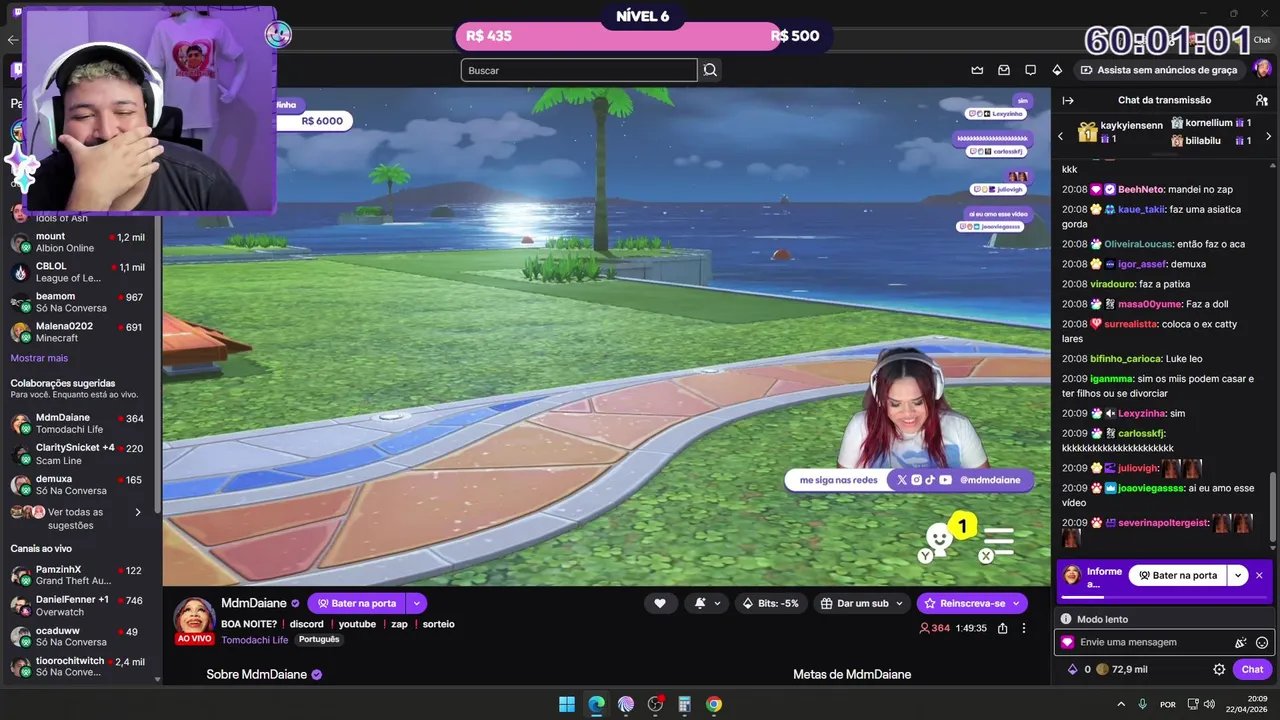
Task: Collapse the chat with the arrow icon
Action: [x=1068, y=100]
